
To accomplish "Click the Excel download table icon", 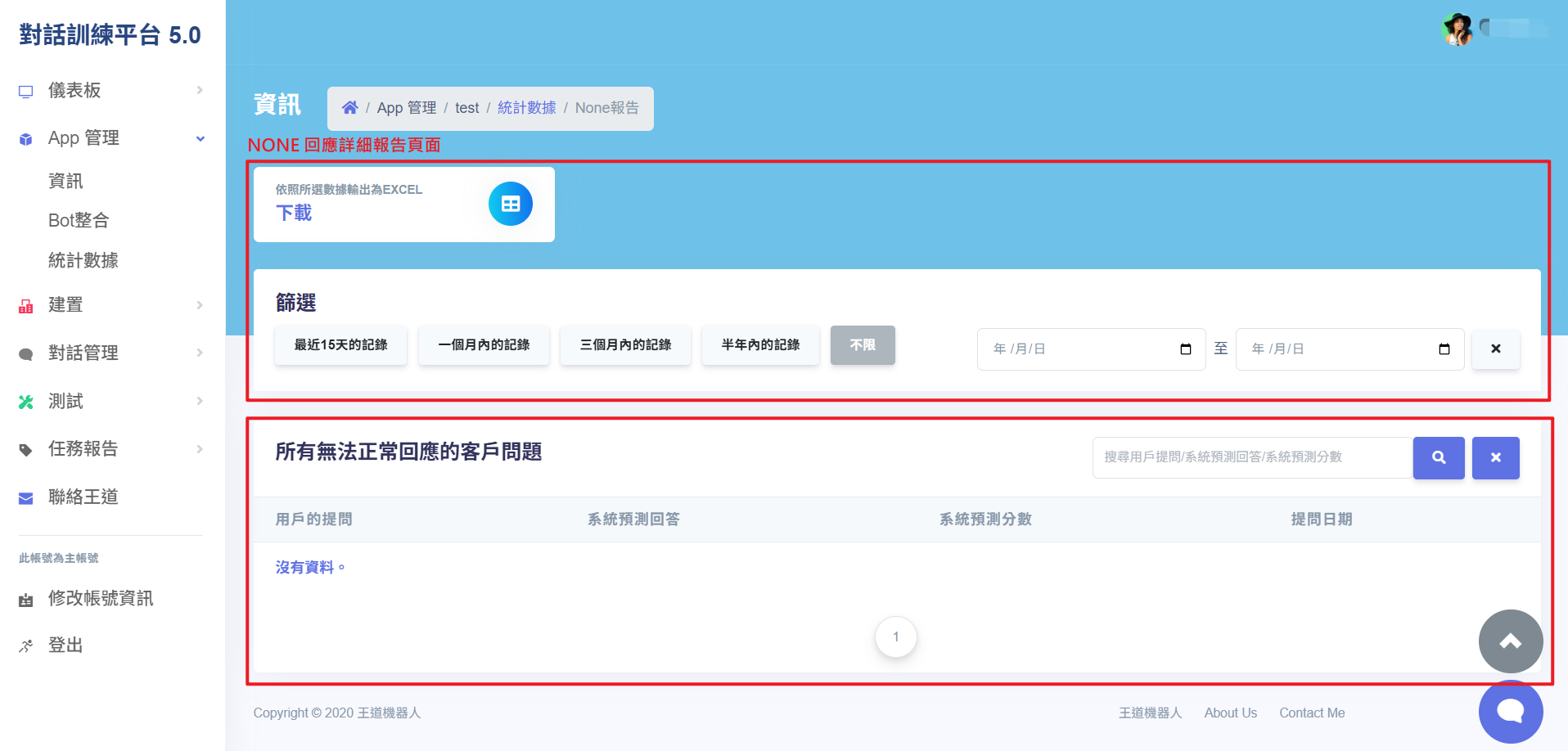I will [511, 204].
